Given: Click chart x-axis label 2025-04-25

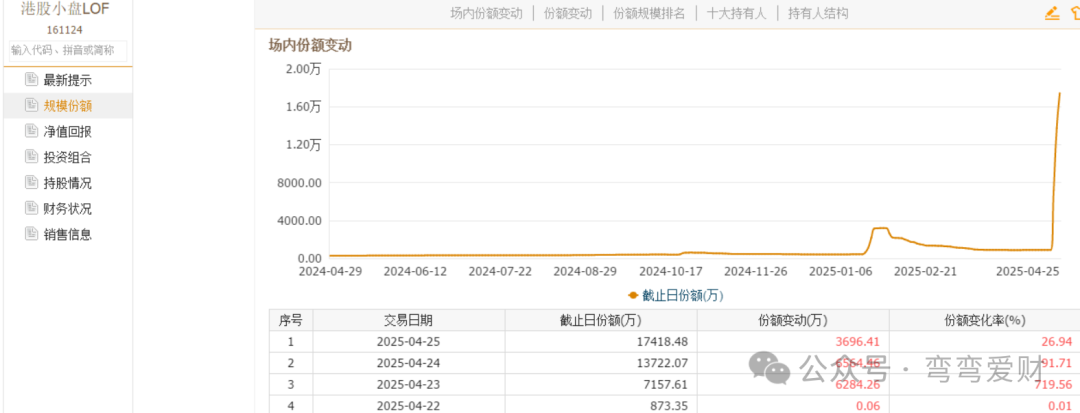Looking at the screenshot, I should (1028, 271).
